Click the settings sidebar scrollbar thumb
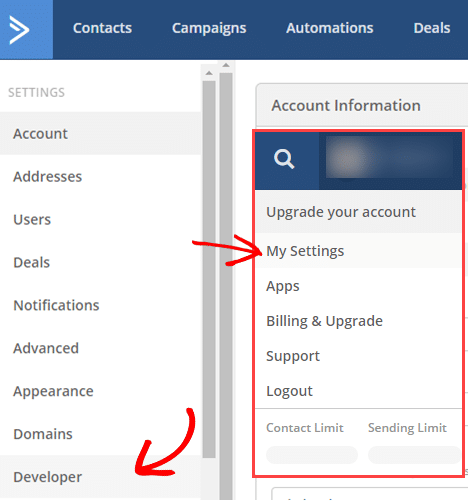This screenshot has height=501, width=471. pyautogui.click(x=209, y=269)
